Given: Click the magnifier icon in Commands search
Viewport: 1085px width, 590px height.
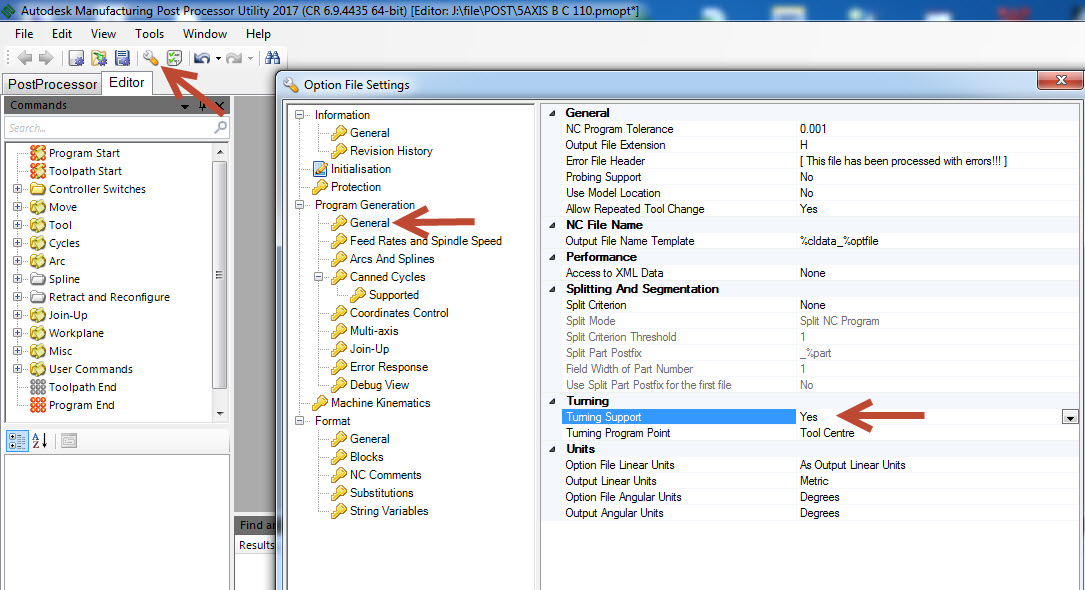Looking at the screenshot, I should click(220, 127).
